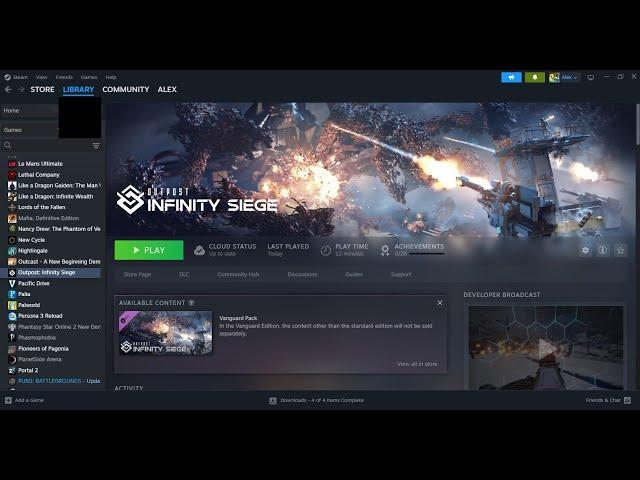Close the Available Content panel
Image resolution: width=640 pixels, height=480 pixels.
coord(440,303)
